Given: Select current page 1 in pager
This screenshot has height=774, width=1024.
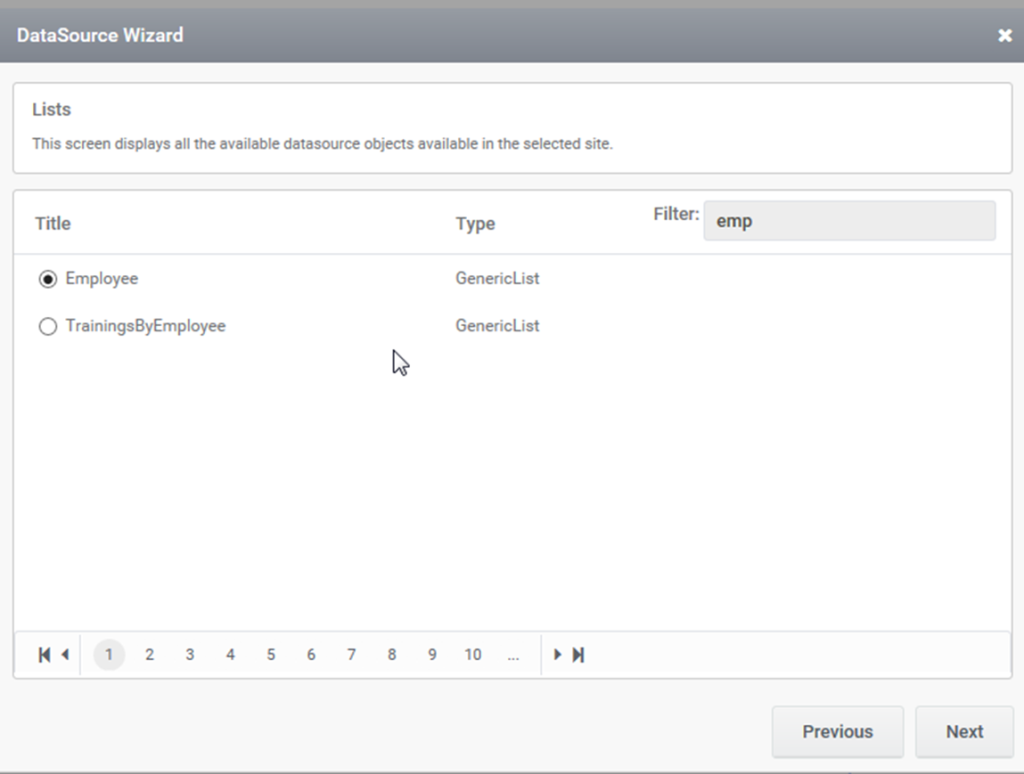Looking at the screenshot, I should pyautogui.click(x=109, y=655).
